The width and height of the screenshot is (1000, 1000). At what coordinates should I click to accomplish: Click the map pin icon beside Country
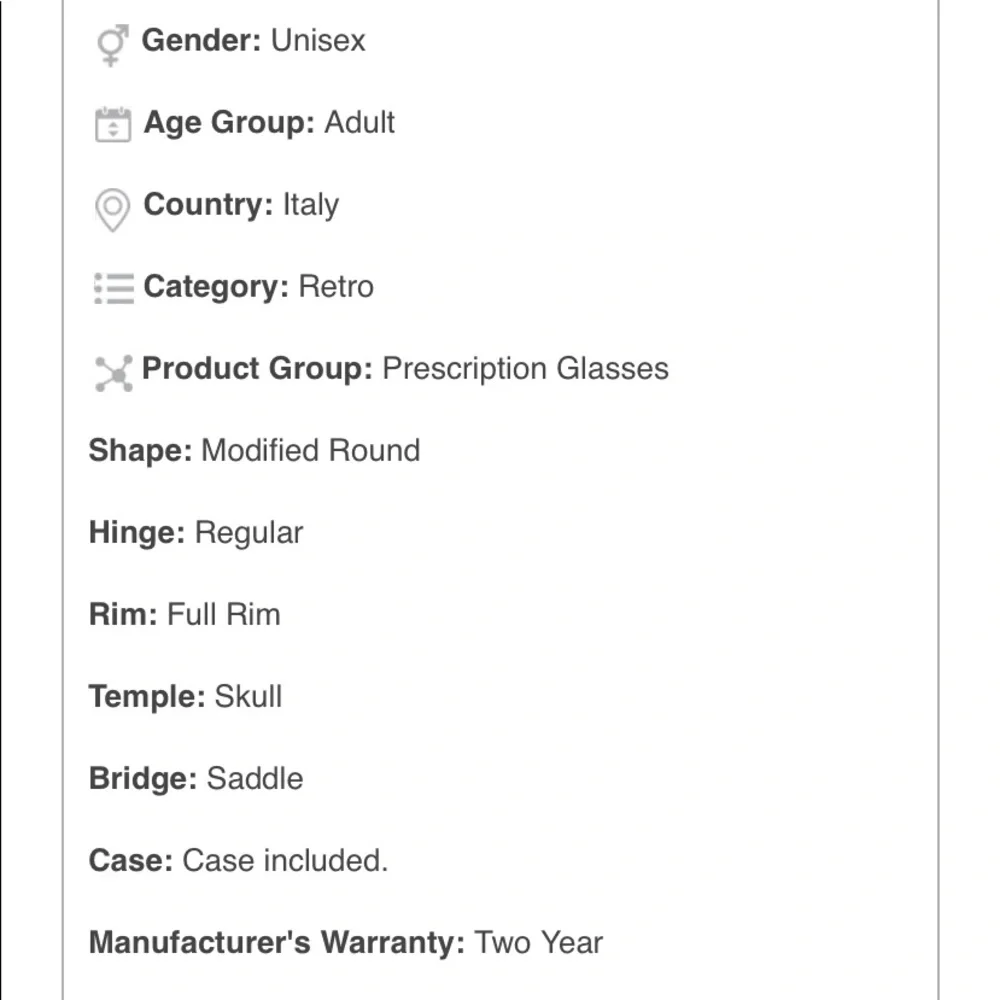[112, 209]
